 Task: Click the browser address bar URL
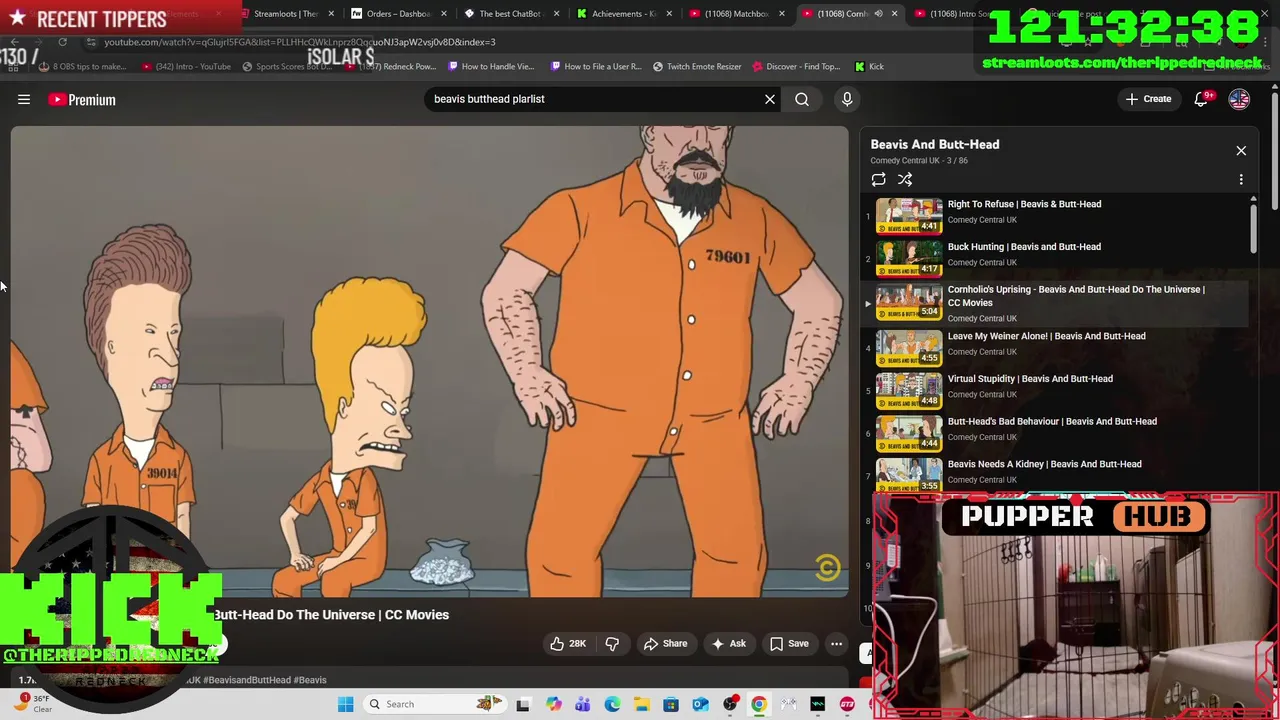[x=300, y=42]
